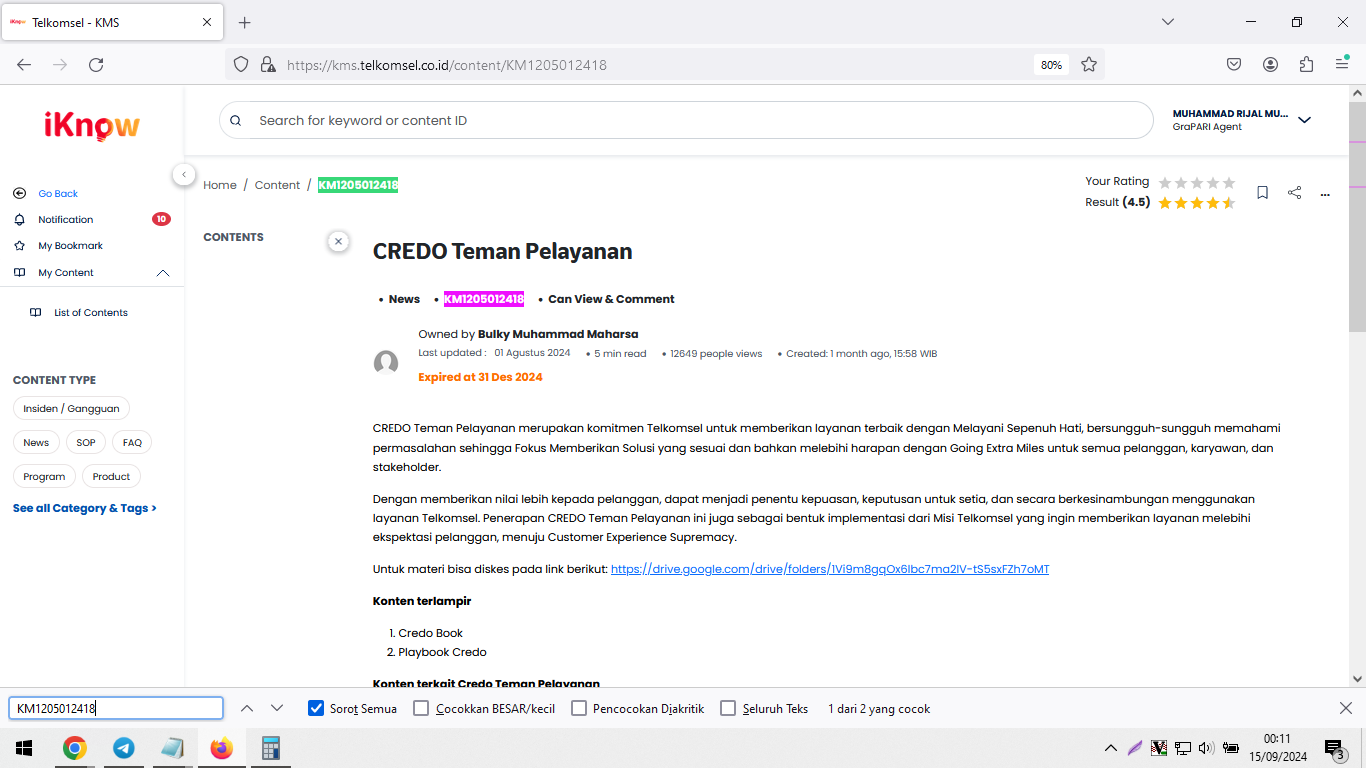Rate content with the third star
Screen dimensions: 1366x768
1197,182
